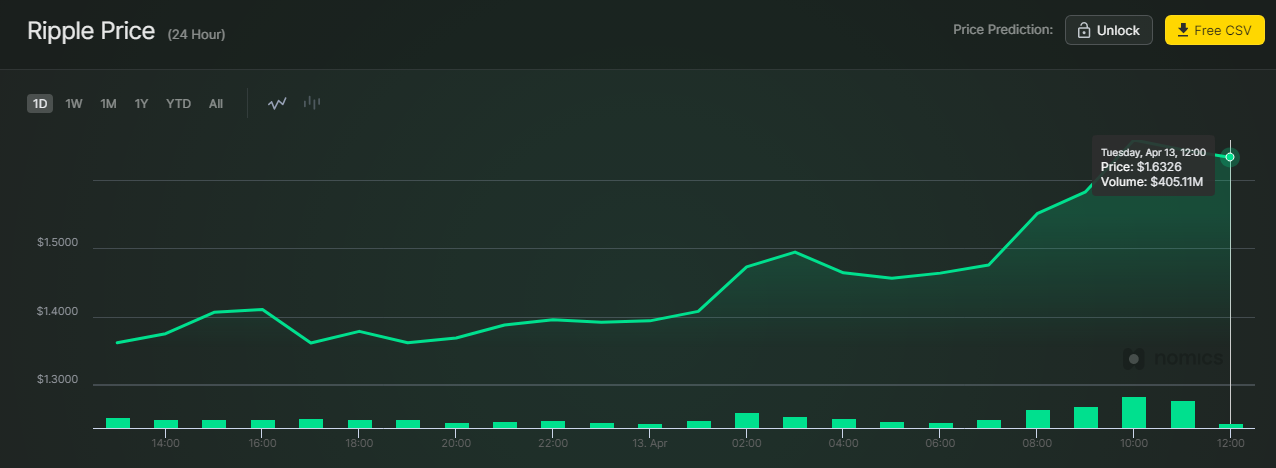Switch to line chart view icon

point(277,103)
